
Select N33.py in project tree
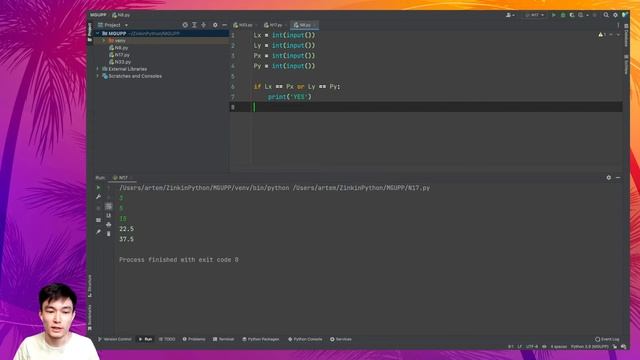tap(120, 62)
